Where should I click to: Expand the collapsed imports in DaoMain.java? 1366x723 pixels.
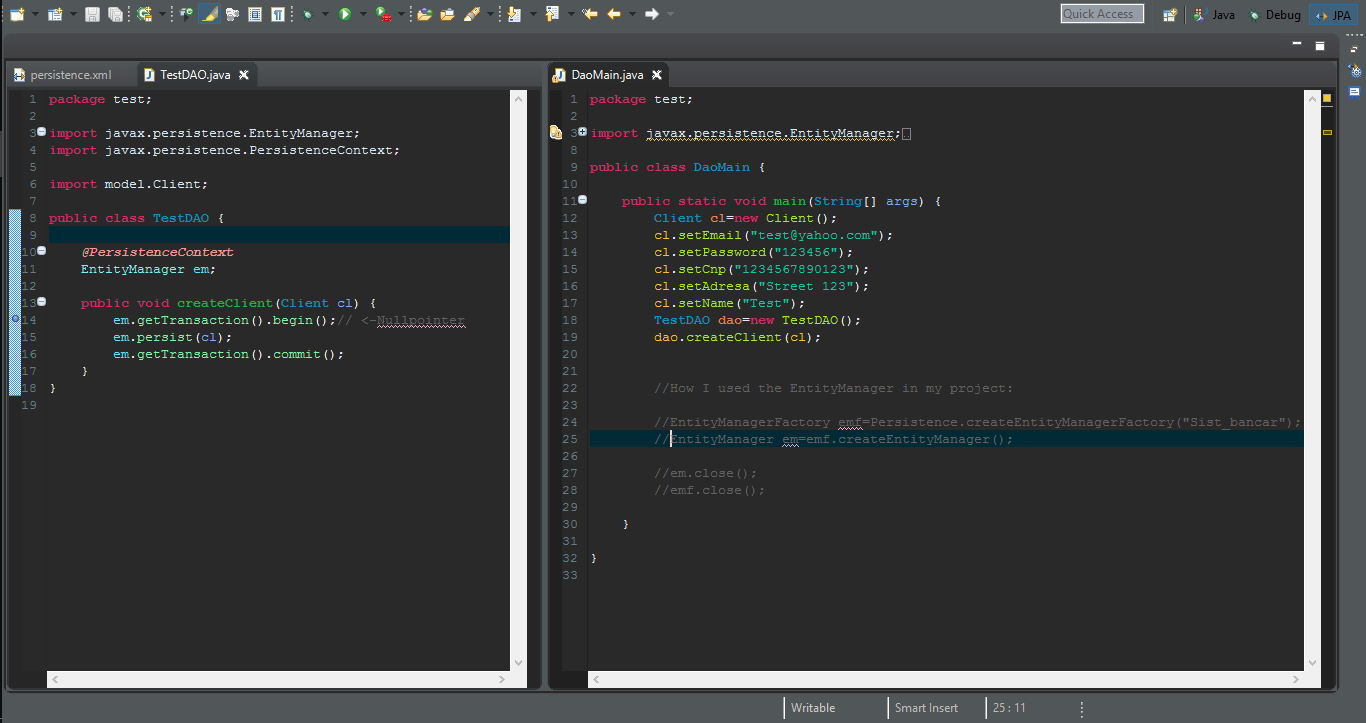pos(582,132)
